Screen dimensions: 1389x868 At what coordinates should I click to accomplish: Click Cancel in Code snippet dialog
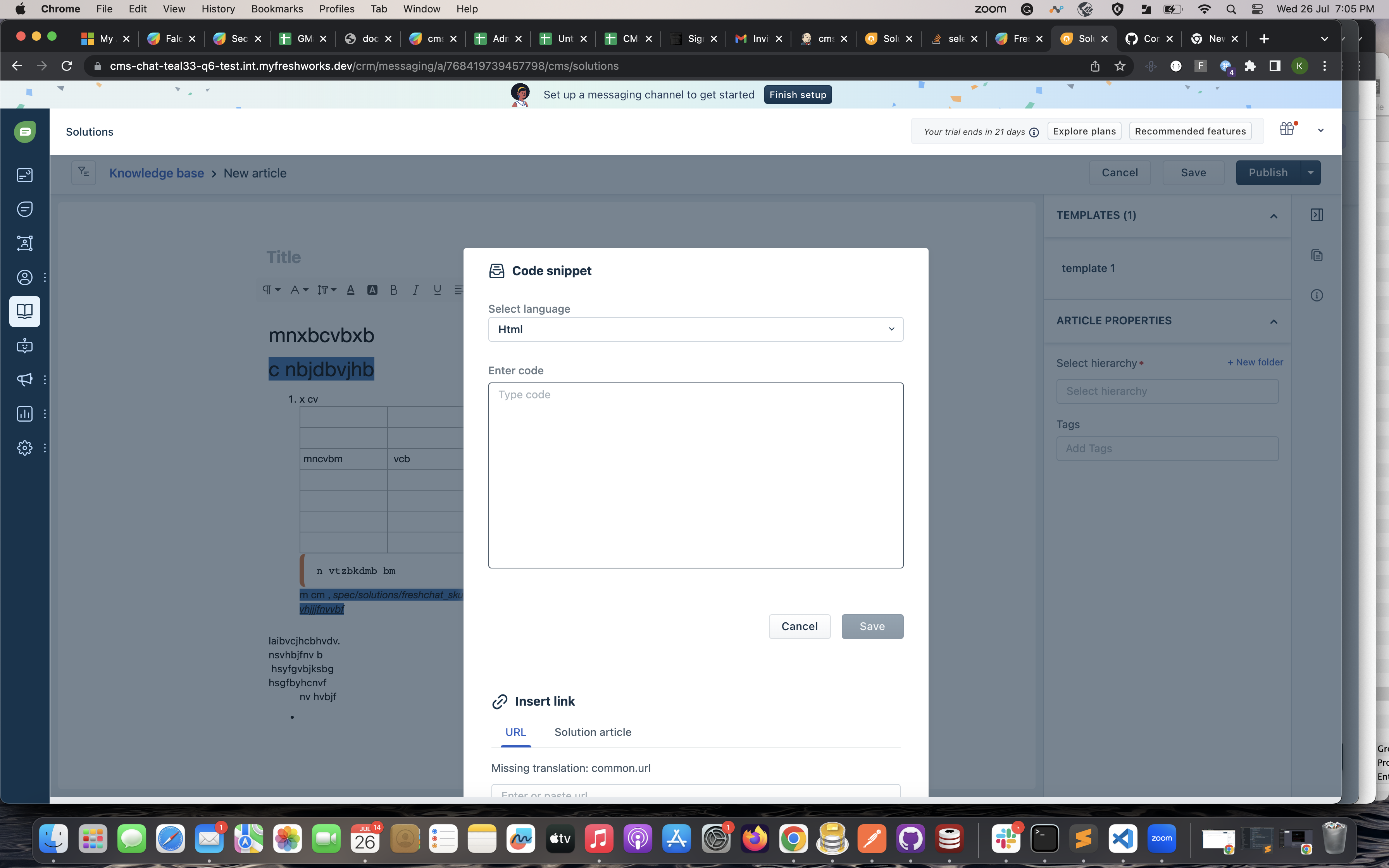tap(799, 626)
